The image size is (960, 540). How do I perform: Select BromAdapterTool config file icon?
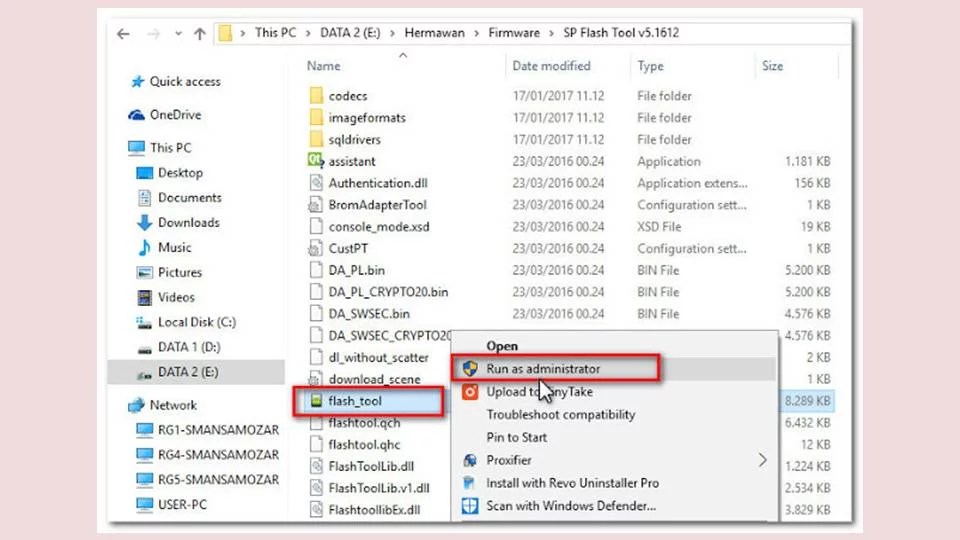pyautogui.click(x=315, y=205)
